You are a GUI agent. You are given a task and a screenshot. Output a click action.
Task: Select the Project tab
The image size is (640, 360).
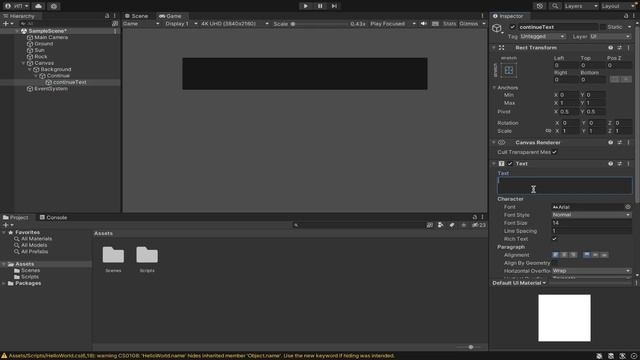16,218
